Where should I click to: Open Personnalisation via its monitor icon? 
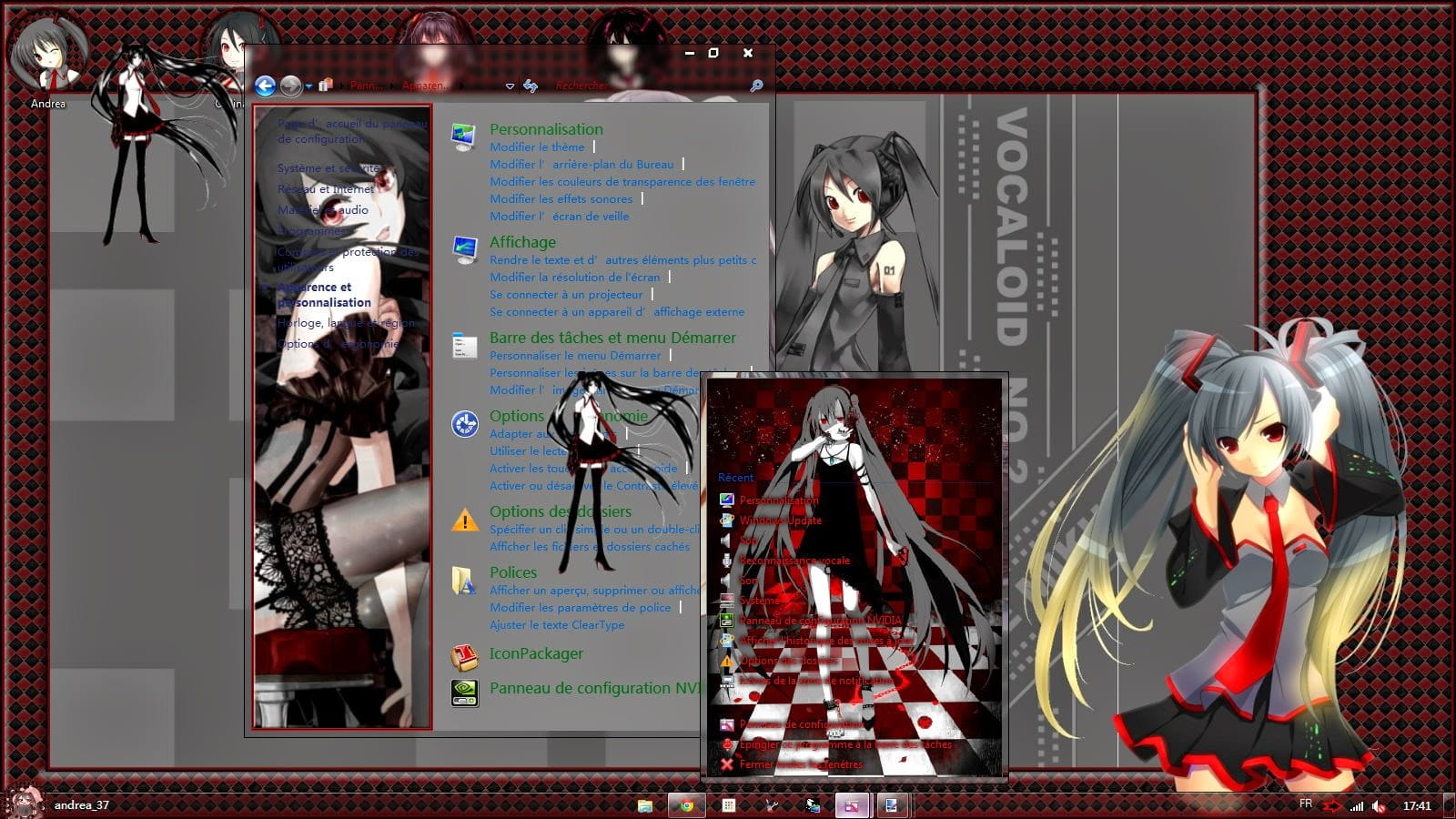465,137
